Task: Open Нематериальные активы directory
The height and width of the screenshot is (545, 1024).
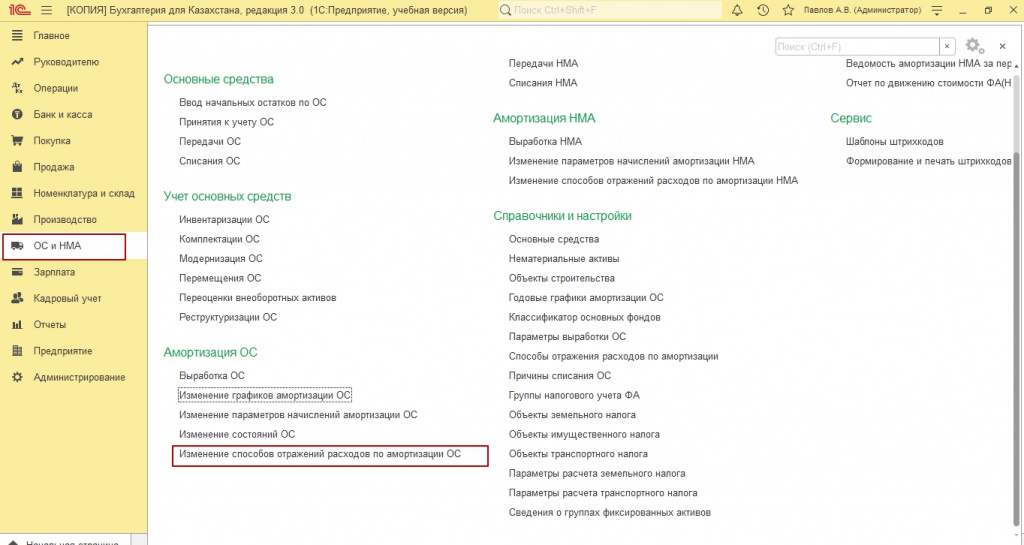Action: coord(564,259)
